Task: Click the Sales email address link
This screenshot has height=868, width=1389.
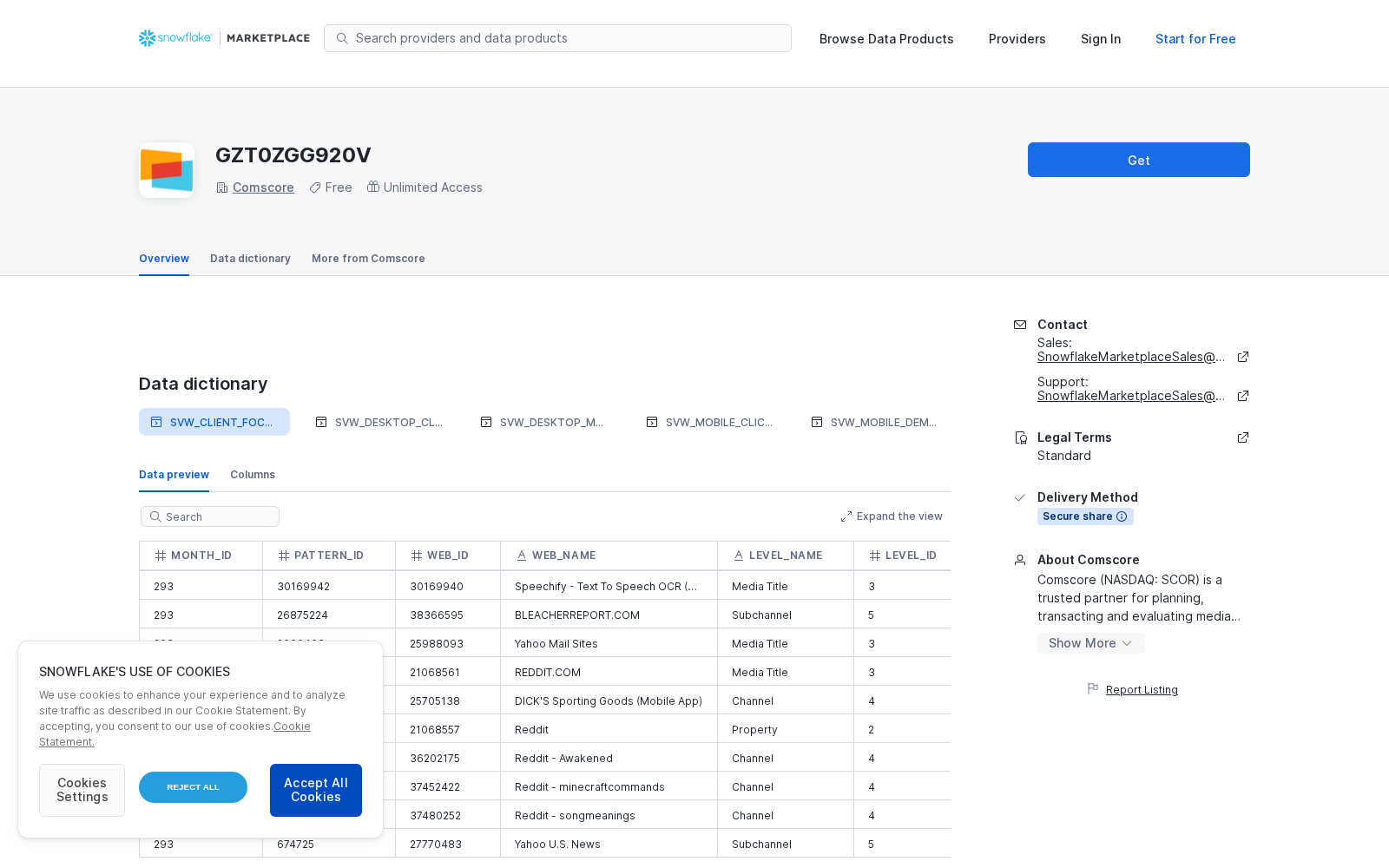Action: [1131, 357]
